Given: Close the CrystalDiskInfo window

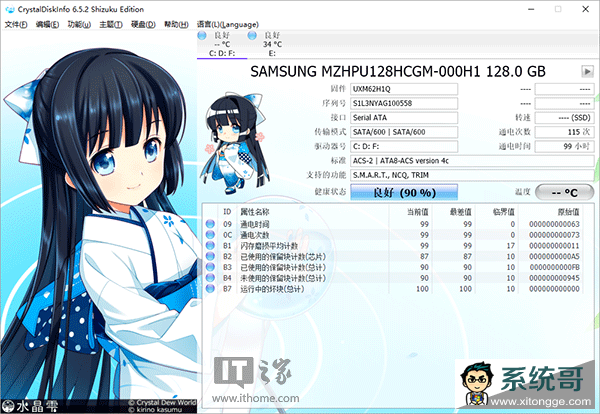Looking at the screenshot, I should coord(585,9).
